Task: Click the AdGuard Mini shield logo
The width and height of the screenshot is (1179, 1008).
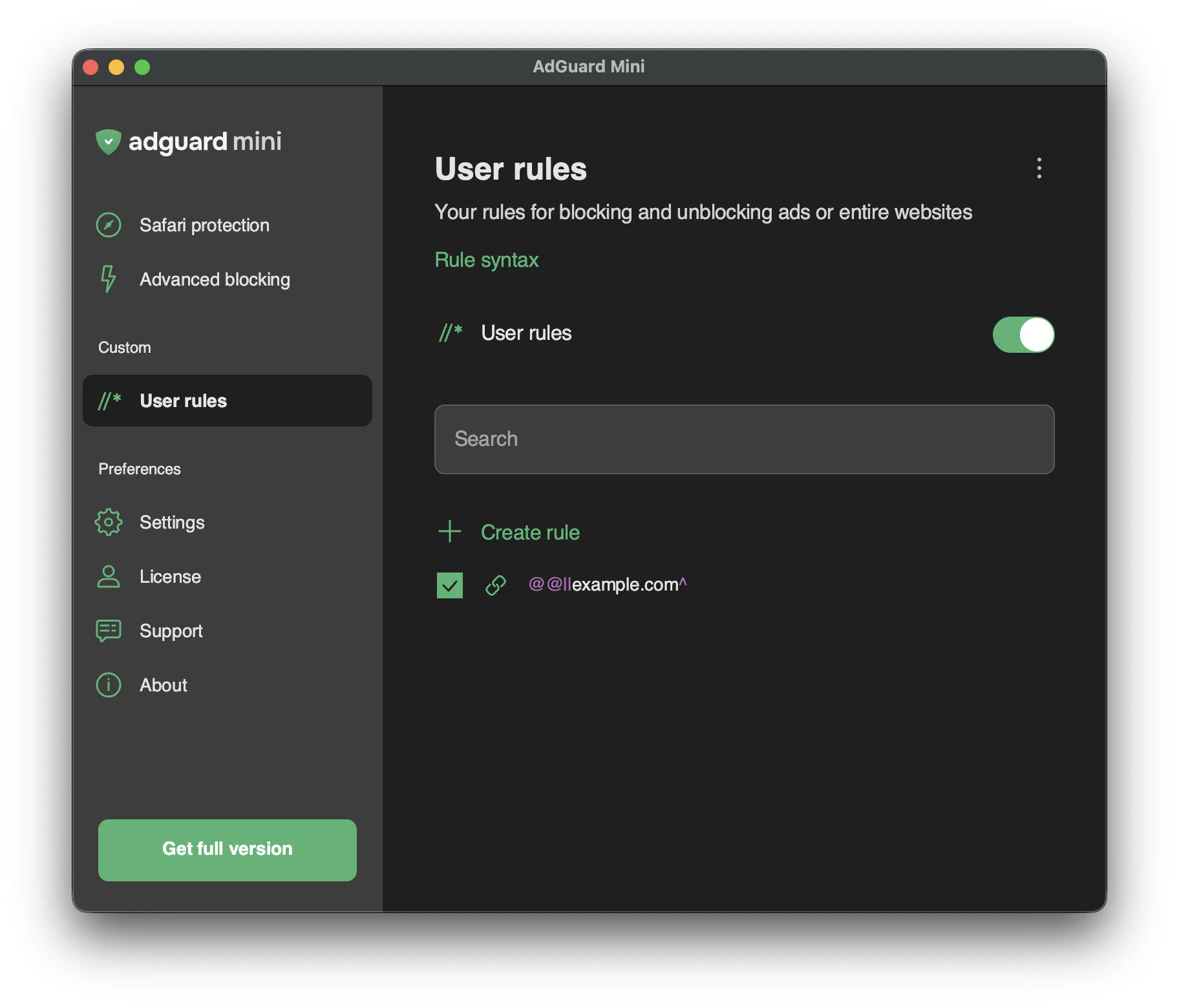Action: (x=109, y=142)
